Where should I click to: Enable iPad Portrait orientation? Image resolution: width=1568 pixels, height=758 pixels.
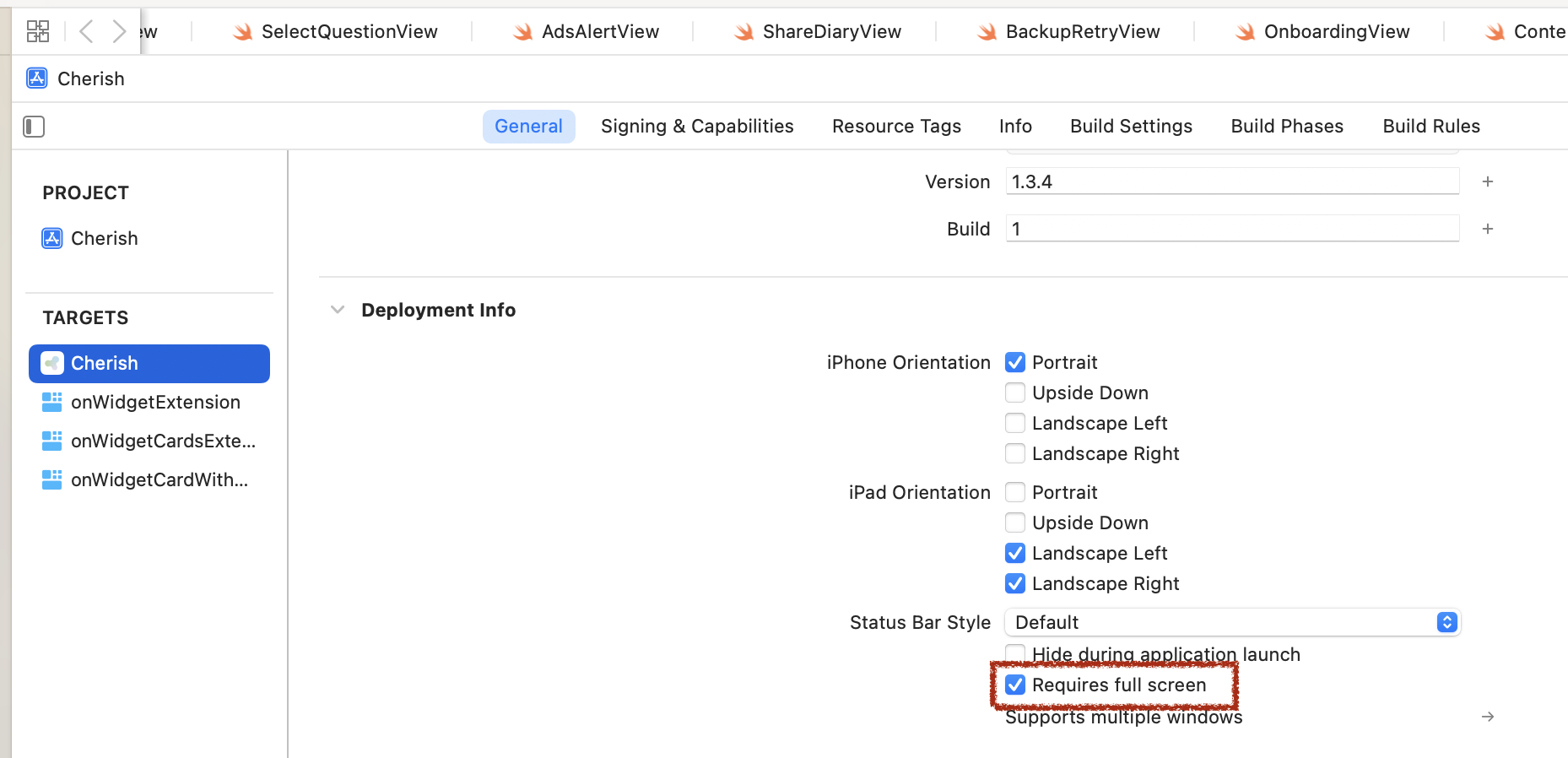[x=1015, y=492]
